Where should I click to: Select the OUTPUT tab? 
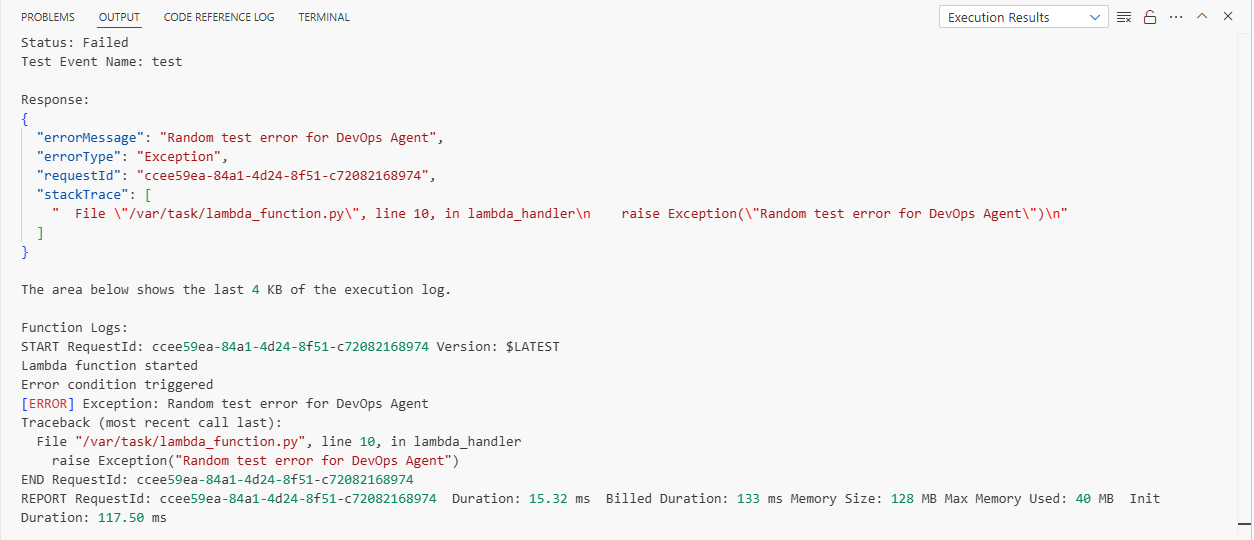click(119, 17)
